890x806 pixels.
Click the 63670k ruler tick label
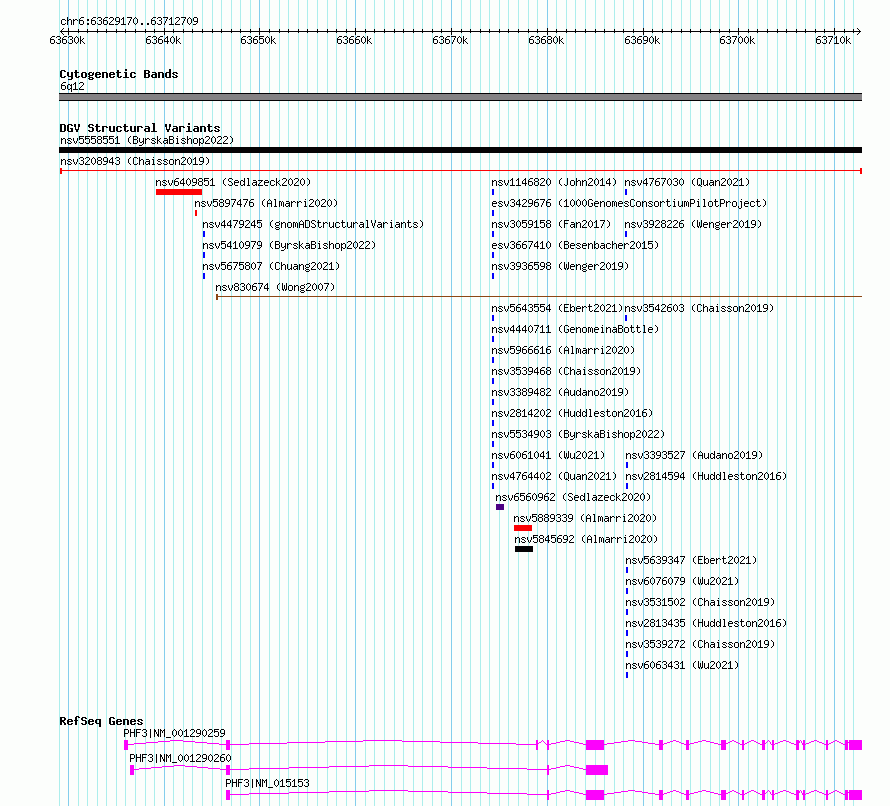pyautogui.click(x=450, y=40)
